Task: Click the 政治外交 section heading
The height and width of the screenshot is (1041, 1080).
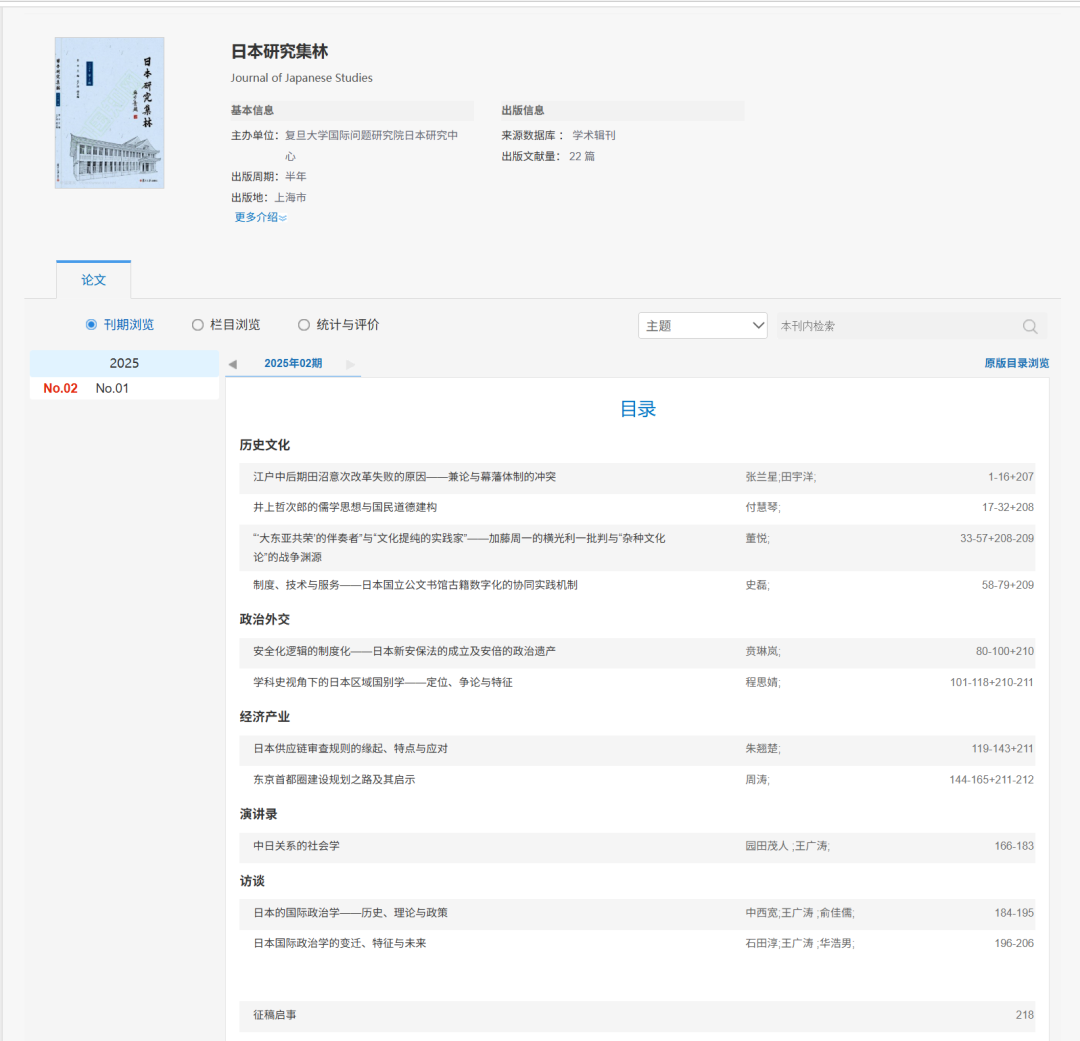Action: tap(264, 619)
